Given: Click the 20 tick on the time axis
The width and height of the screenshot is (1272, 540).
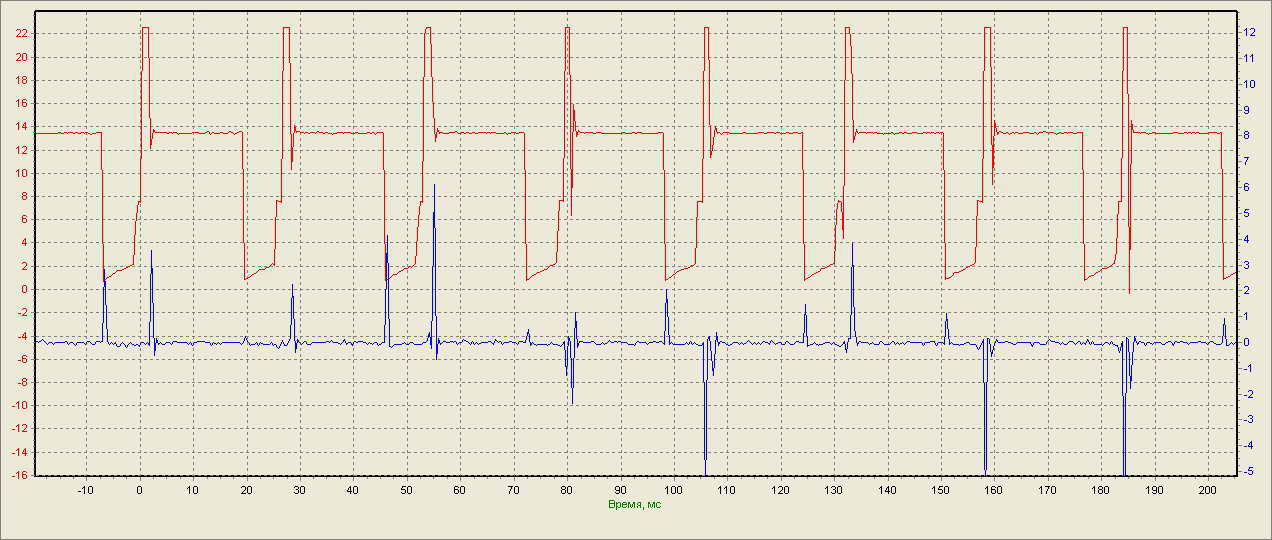Looking at the screenshot, I should click(x=246, y=491).
